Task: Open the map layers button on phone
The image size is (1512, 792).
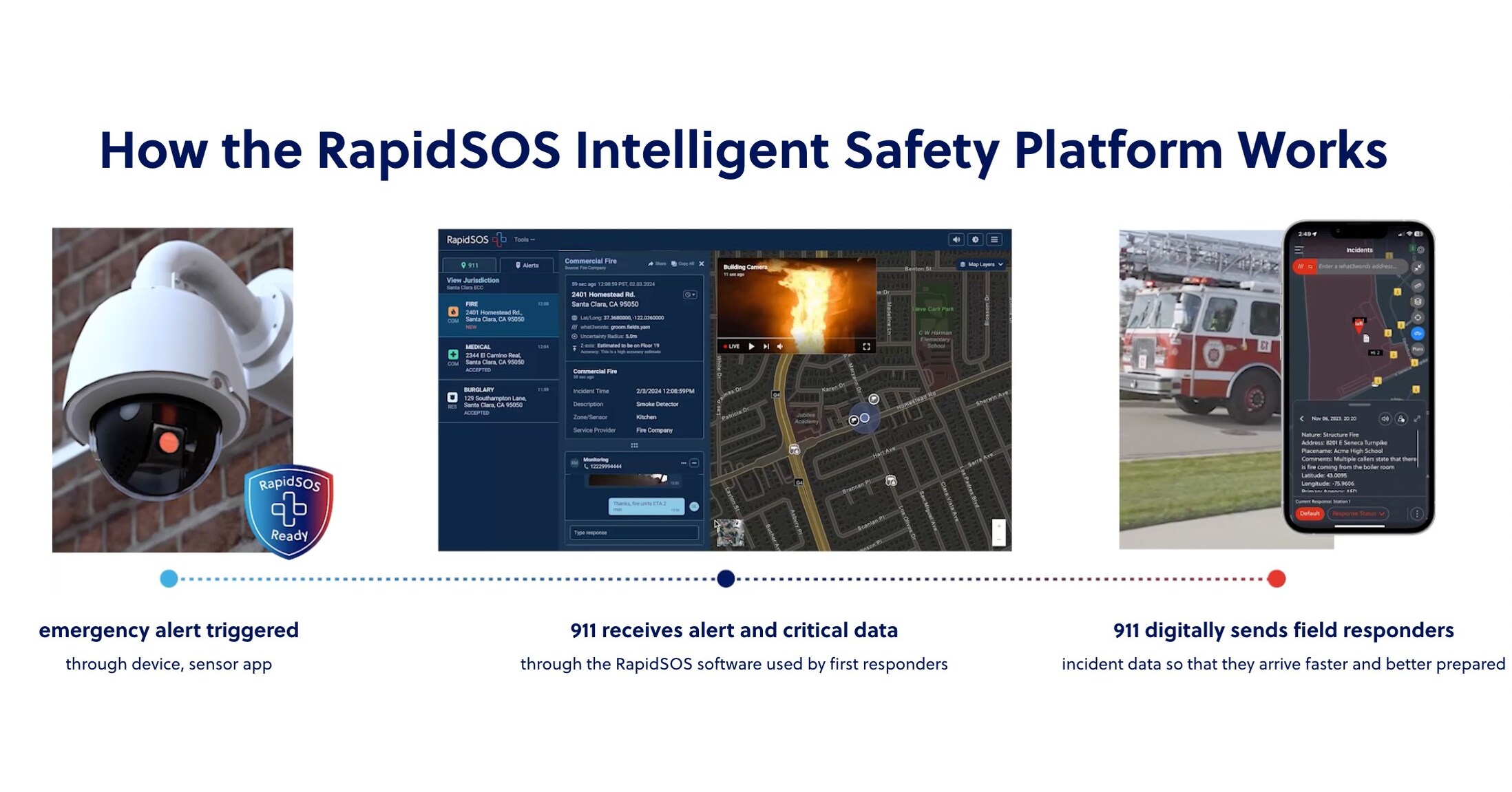Action: (x=1418, y=301)
